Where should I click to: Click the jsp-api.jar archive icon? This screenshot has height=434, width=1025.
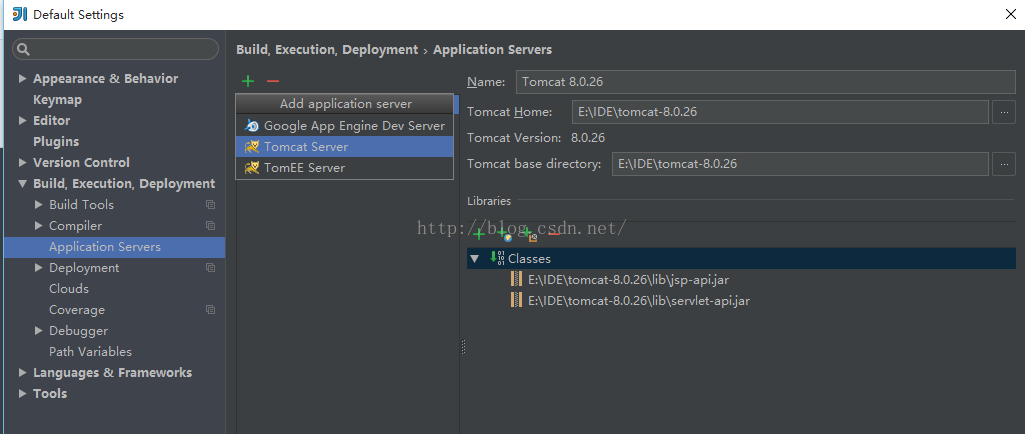pyautogui.click(x=516, y=279)
